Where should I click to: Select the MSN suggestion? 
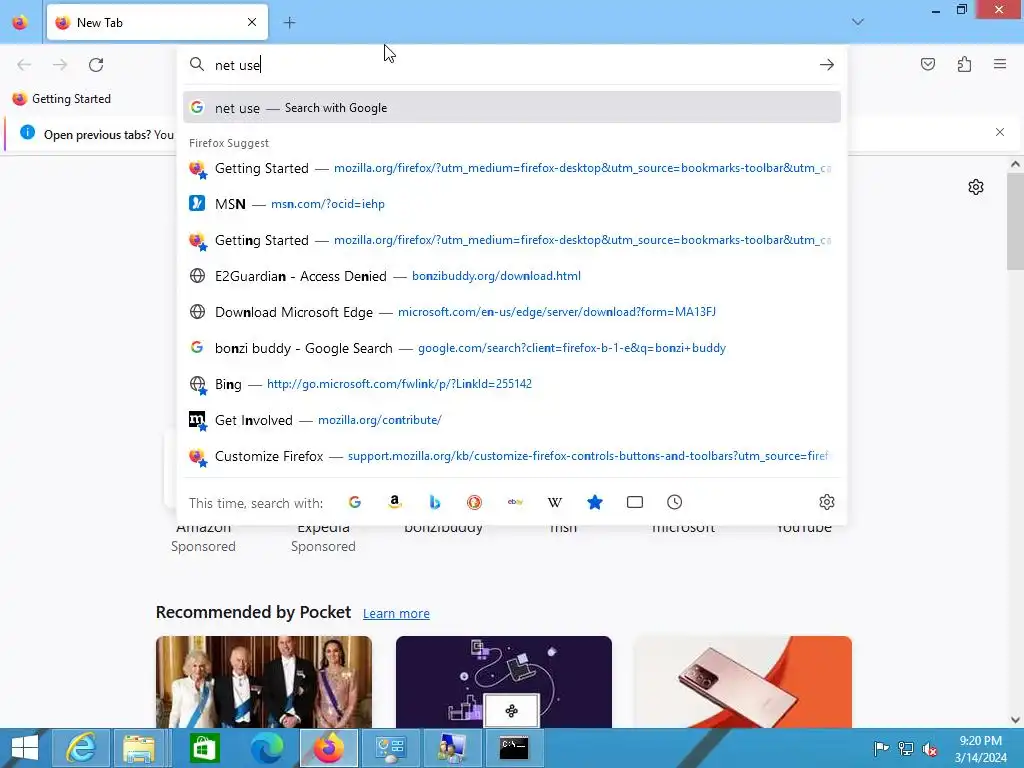pyautogui.click(x=511, y=204)
